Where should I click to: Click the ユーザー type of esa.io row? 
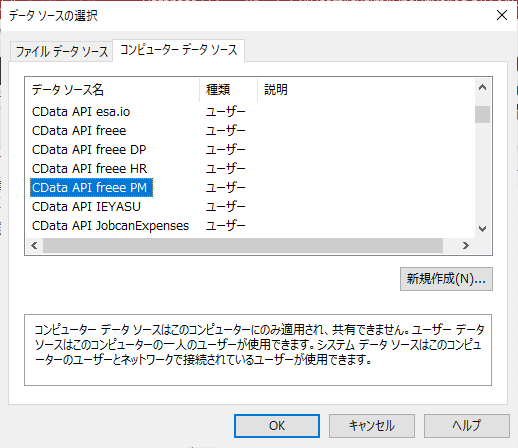pyautogui.click(x=225, y=112)
